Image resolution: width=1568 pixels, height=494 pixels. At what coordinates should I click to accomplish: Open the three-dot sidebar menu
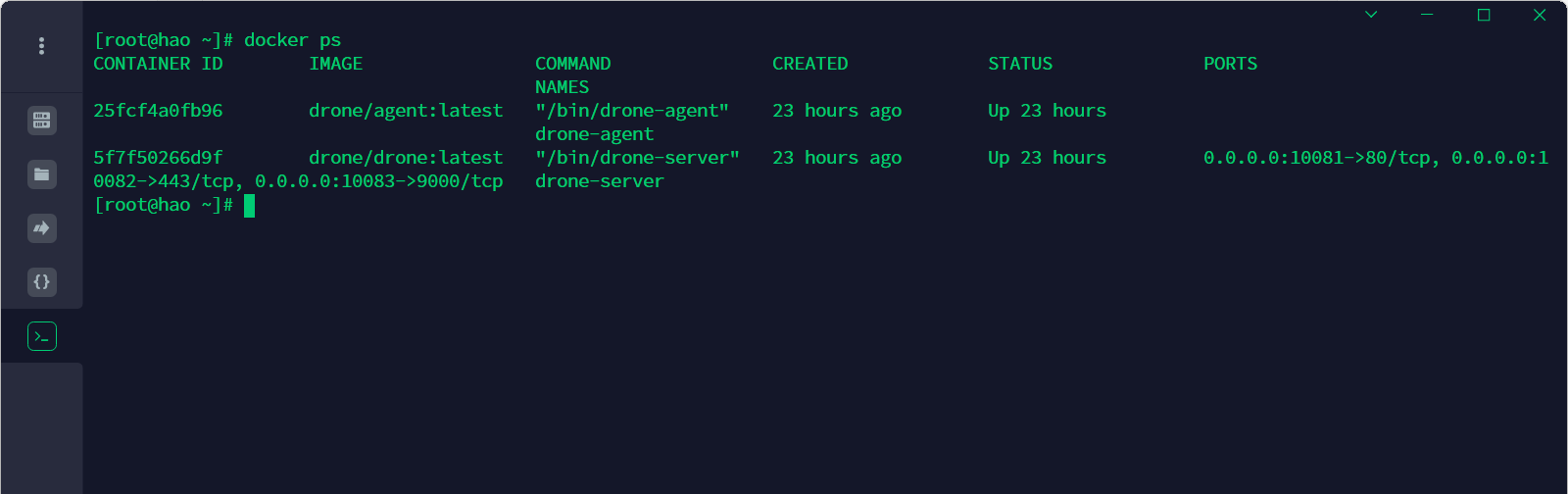click(41, 46)
